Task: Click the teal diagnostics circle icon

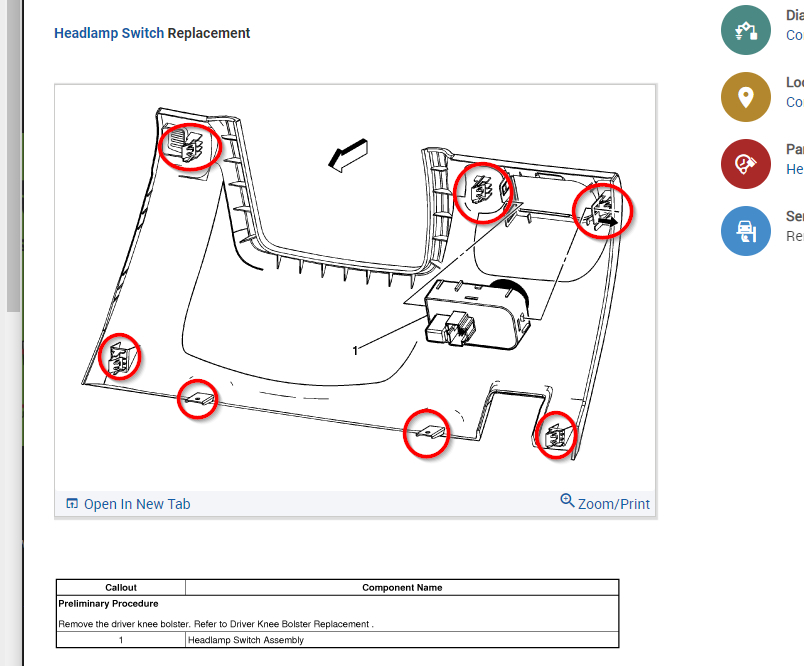Action: coord(746,30)
